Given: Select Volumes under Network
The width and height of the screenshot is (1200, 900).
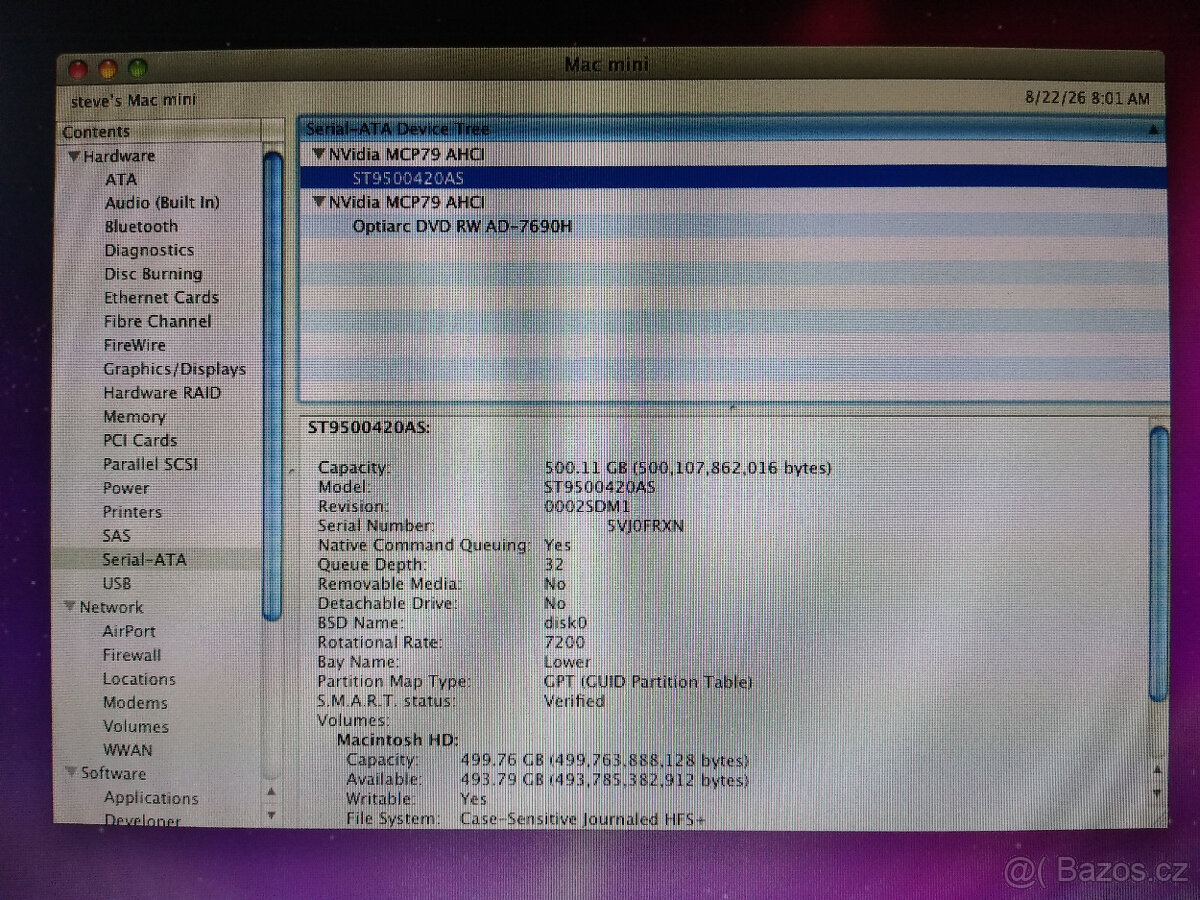Looking at the screenshot, I should click(x=136, y=726).
